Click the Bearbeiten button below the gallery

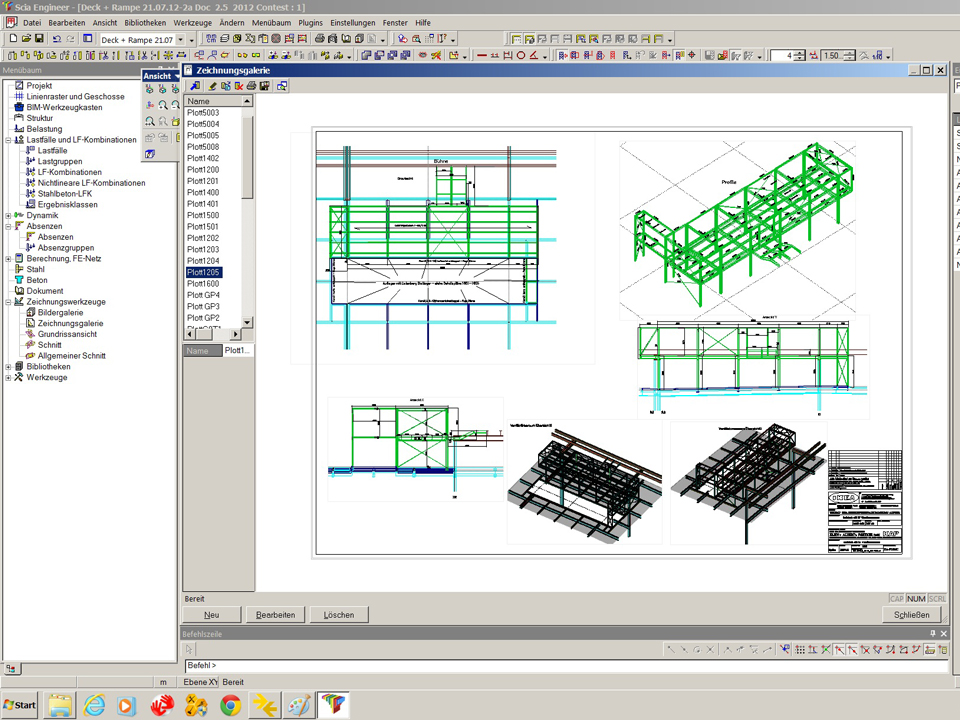click(x=276, y=615)
